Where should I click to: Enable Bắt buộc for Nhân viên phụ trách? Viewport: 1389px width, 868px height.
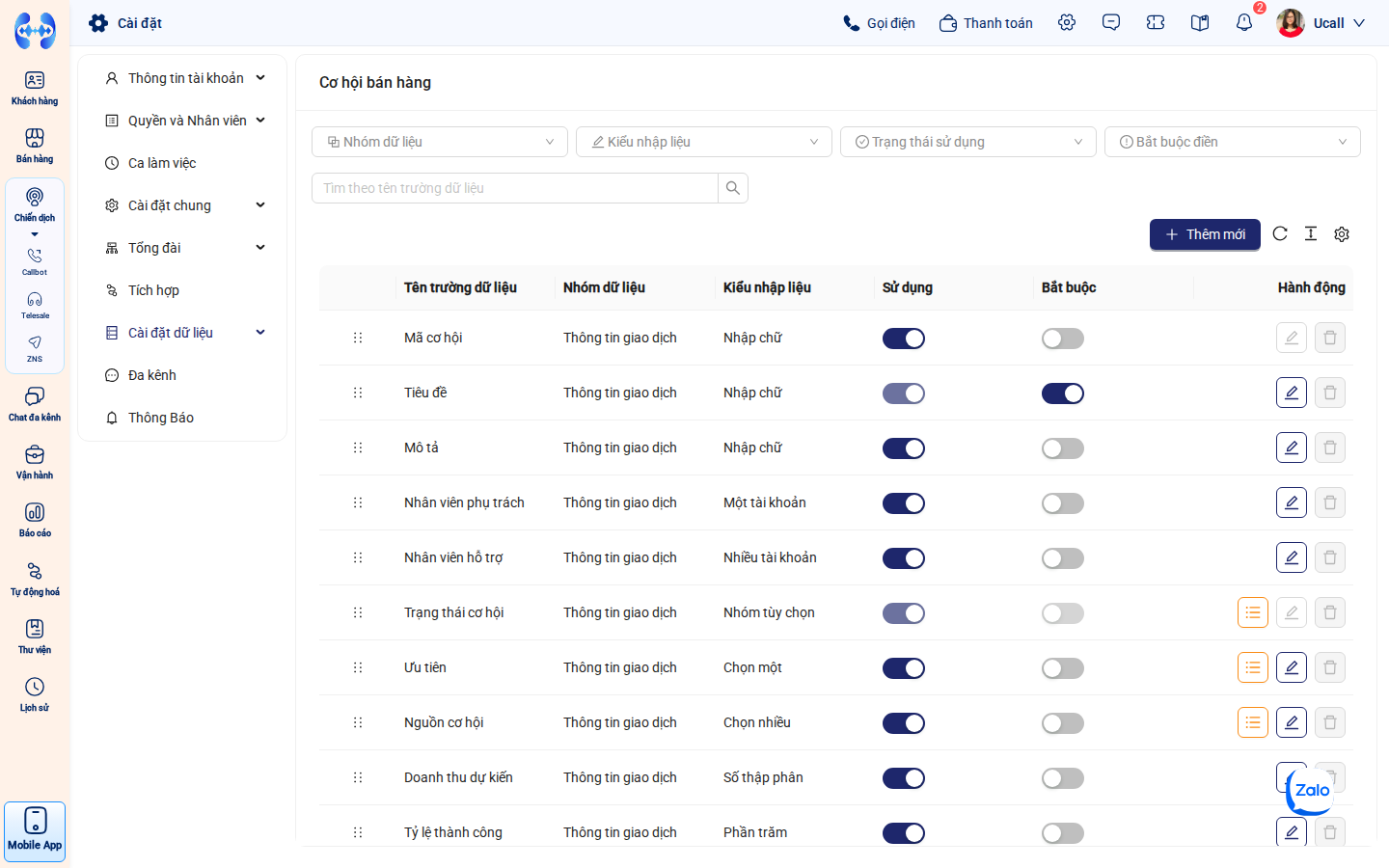pyautogui.click(x=1063, y=503)
